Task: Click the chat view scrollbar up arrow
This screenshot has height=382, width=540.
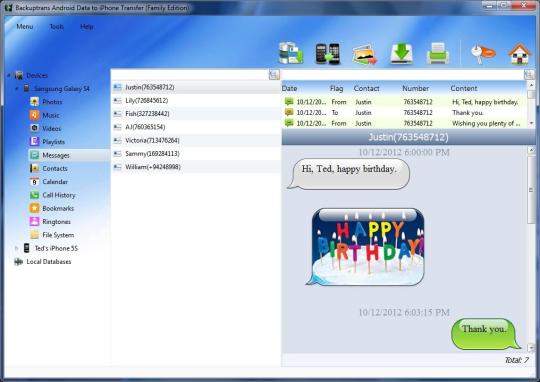Action: point(531,149)
